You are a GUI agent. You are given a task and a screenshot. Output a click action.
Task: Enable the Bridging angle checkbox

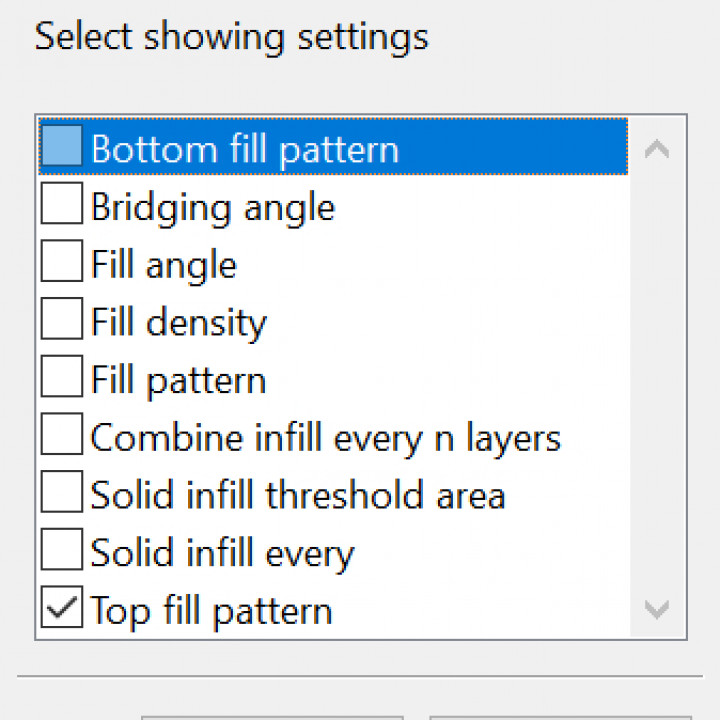[62, 206]
